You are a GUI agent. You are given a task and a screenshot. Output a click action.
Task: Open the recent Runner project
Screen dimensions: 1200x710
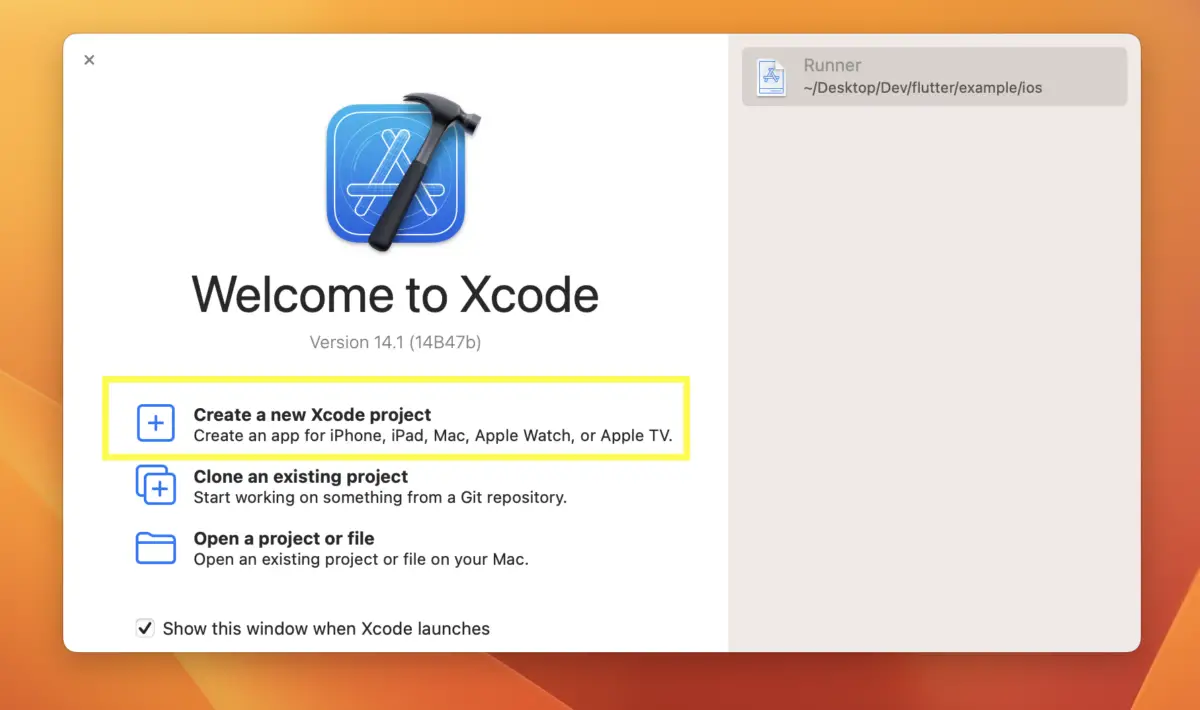point(934,76)
